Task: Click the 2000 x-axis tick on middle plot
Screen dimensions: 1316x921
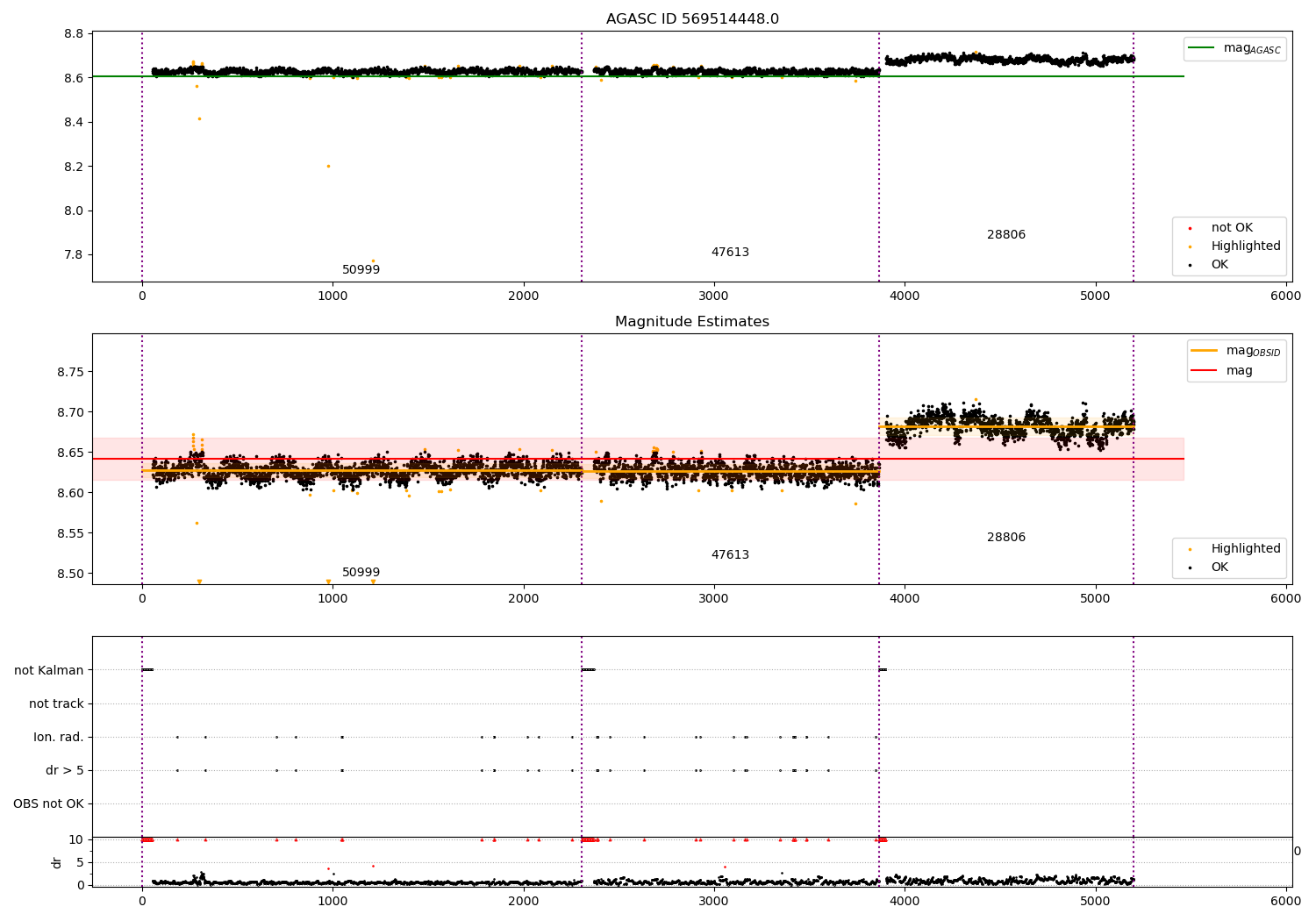Action: pos(524,598)
